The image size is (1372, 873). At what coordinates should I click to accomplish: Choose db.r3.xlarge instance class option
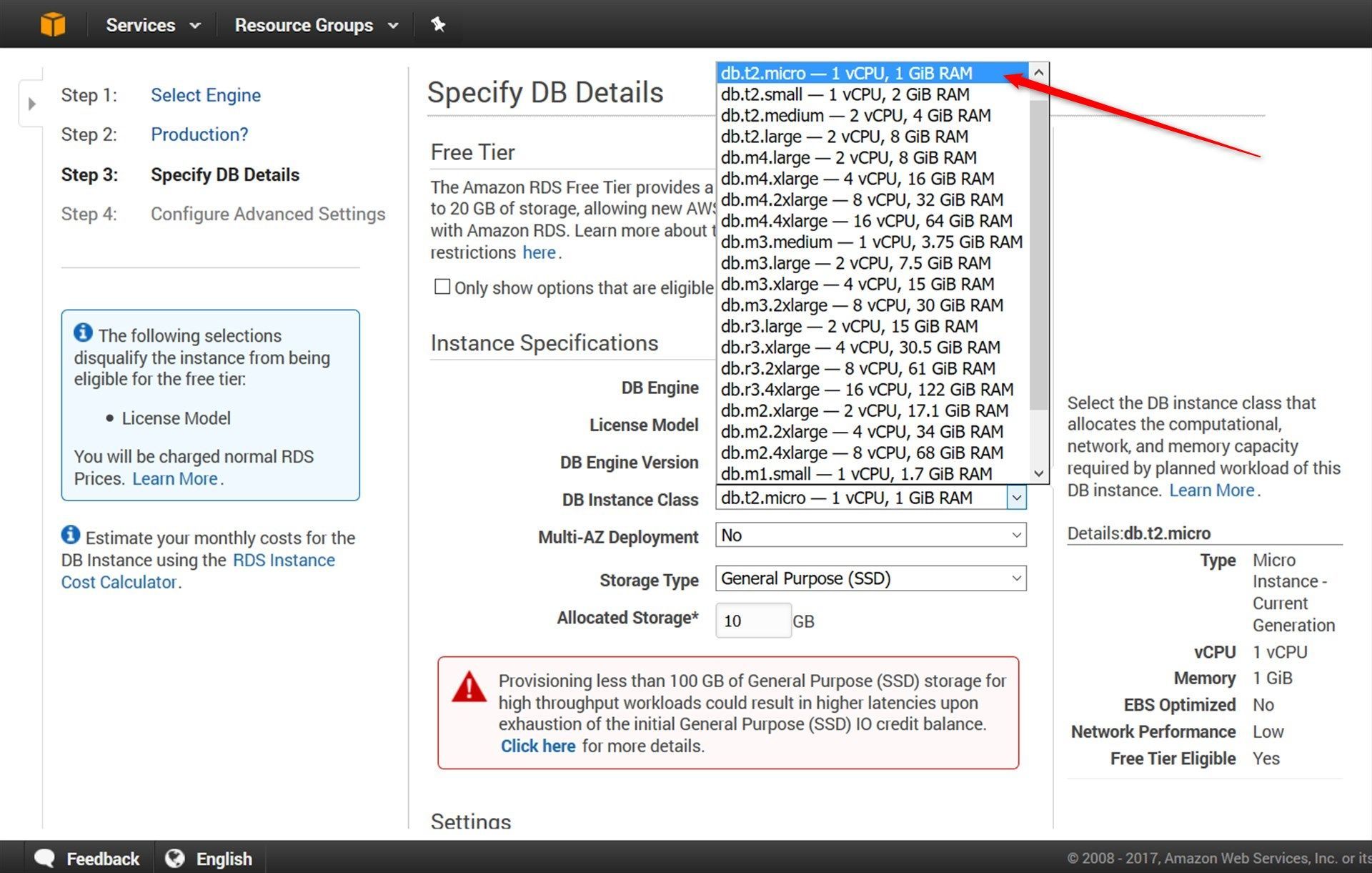873,347
